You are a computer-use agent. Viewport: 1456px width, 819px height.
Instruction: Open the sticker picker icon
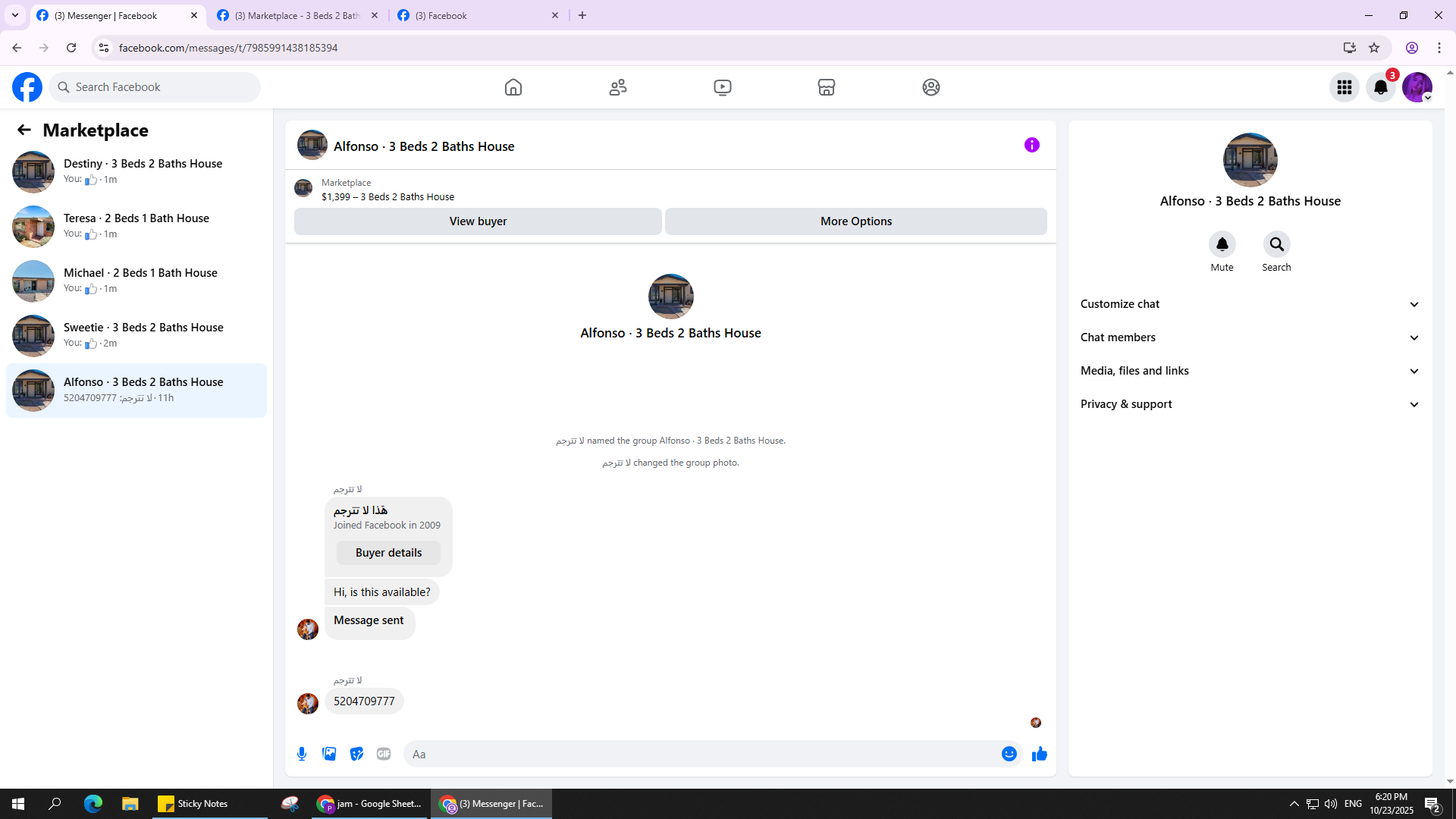pyautogui.click(x=356, y=754)
